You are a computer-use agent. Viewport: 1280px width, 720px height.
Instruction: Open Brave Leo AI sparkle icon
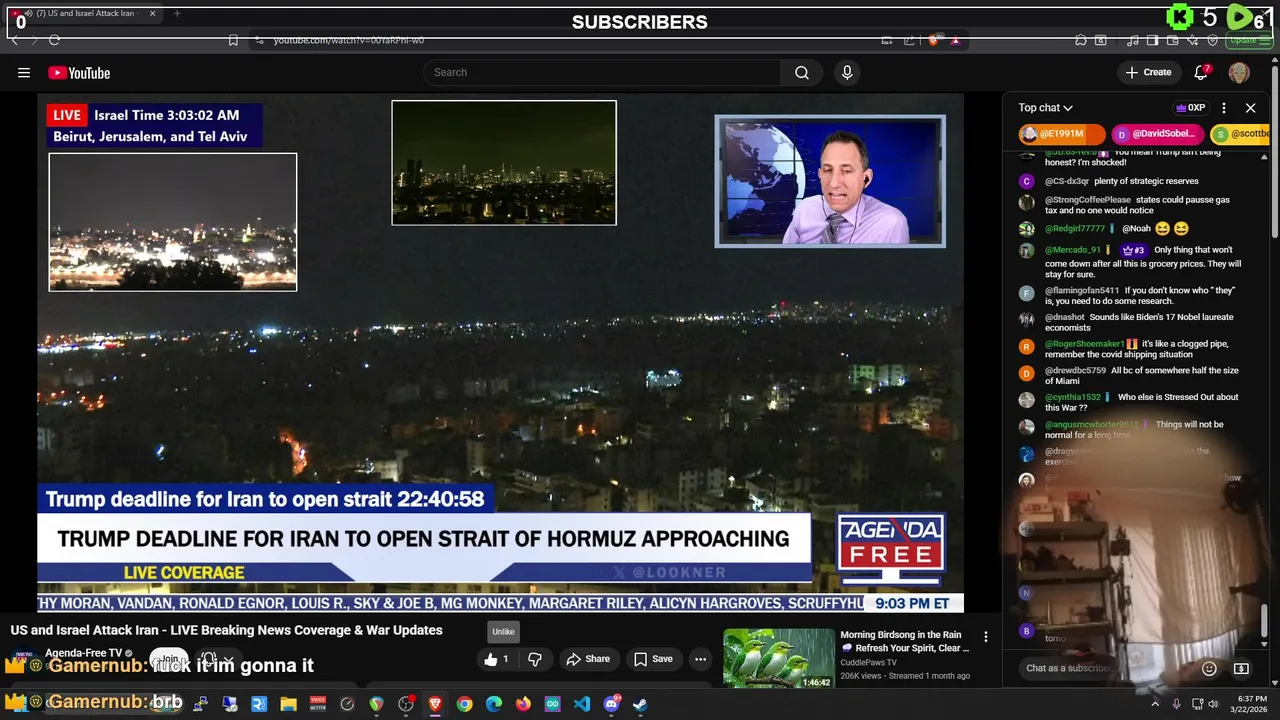pos(1193,40)
